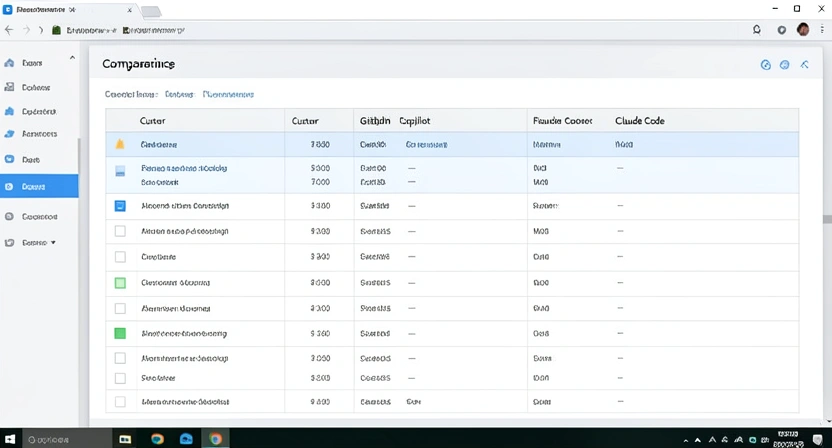Click the rounded blue icon of fifth sidebar item
This screenshot has height=448, width=832.
pos(9,159)
